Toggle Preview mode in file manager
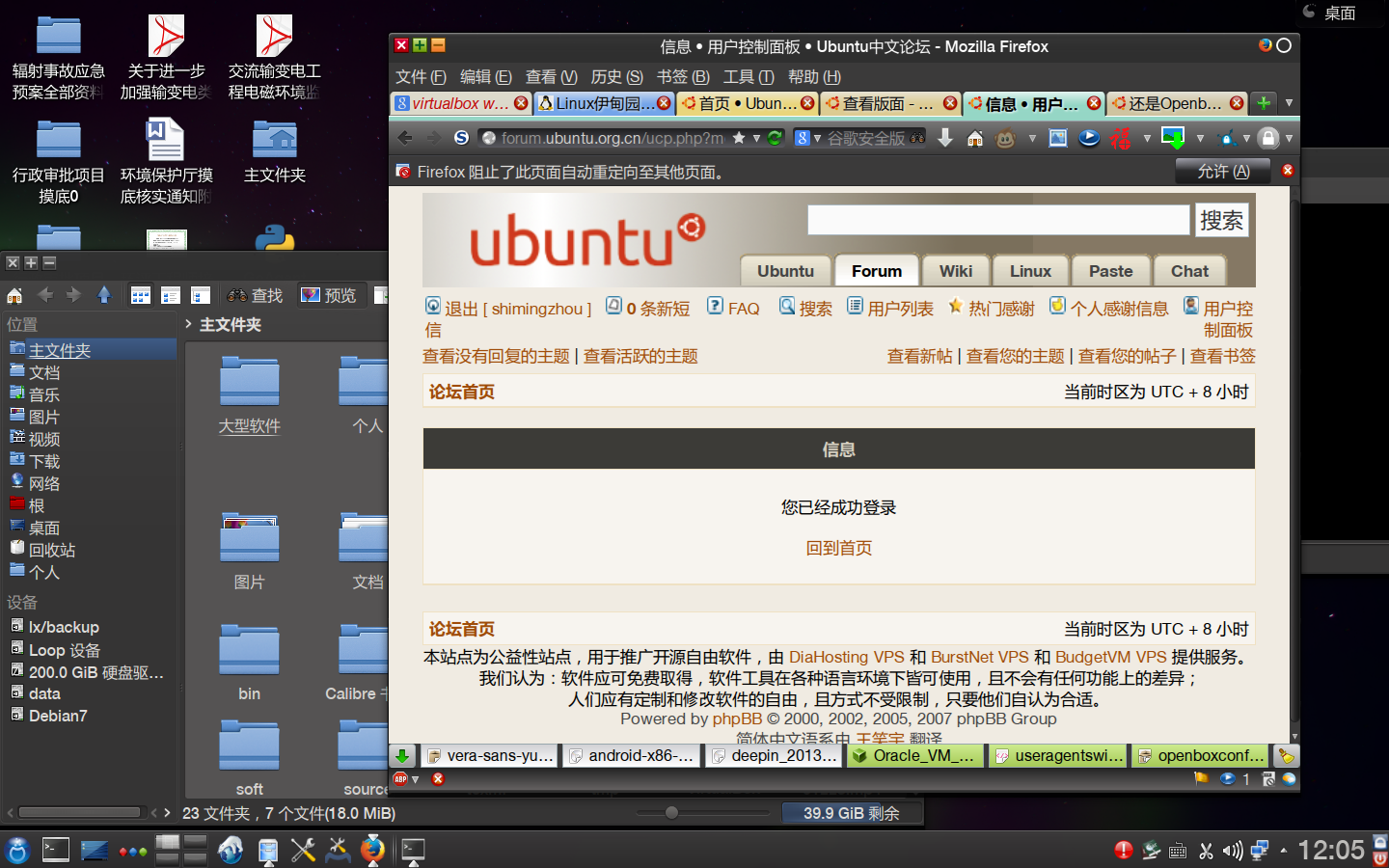 point(328,295)
